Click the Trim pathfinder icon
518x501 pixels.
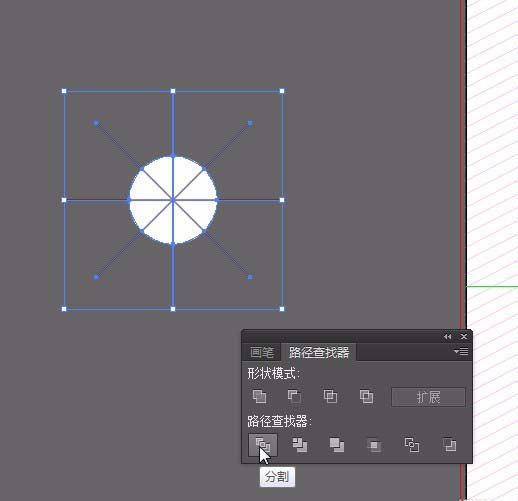coord(300,445)
